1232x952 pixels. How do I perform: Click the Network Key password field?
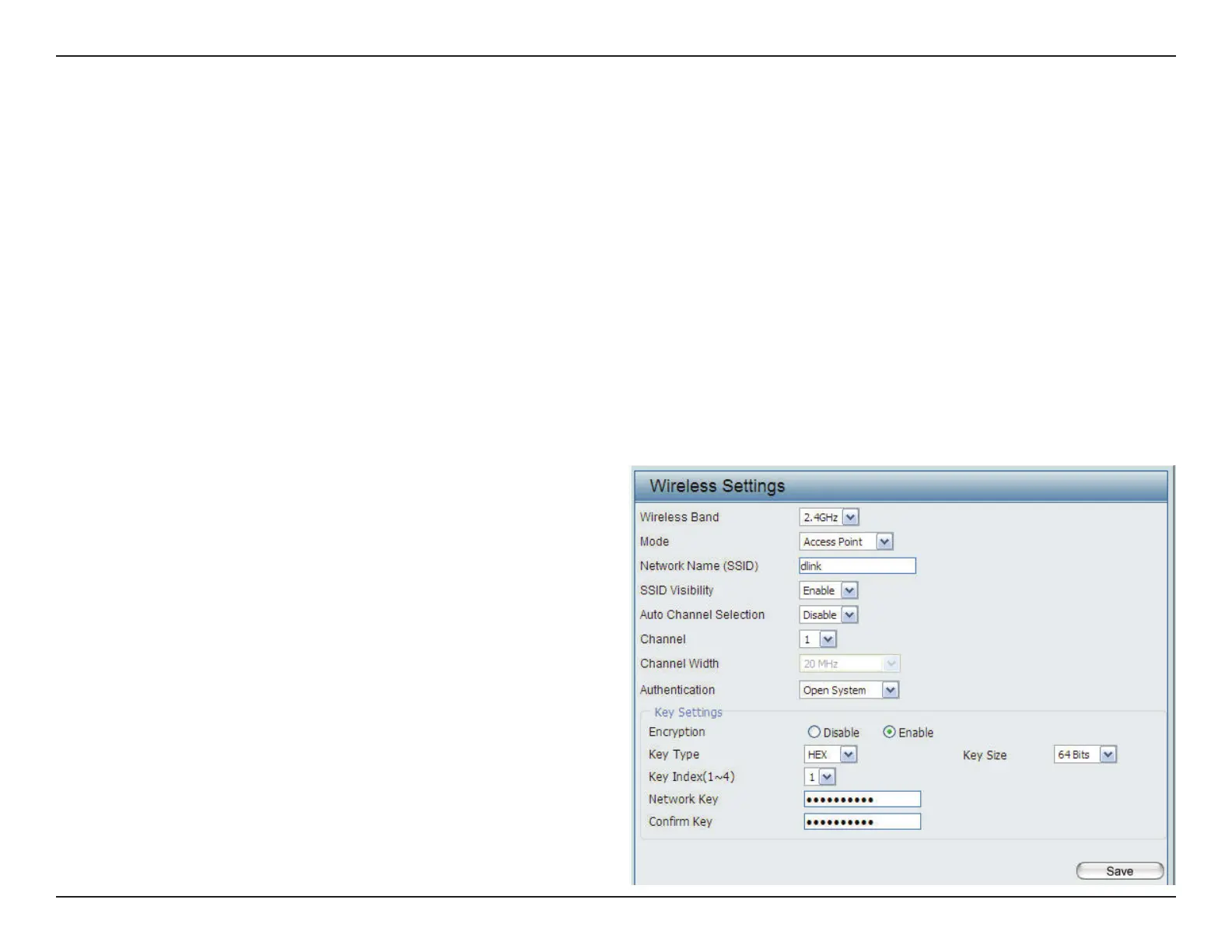pos(863,800)
